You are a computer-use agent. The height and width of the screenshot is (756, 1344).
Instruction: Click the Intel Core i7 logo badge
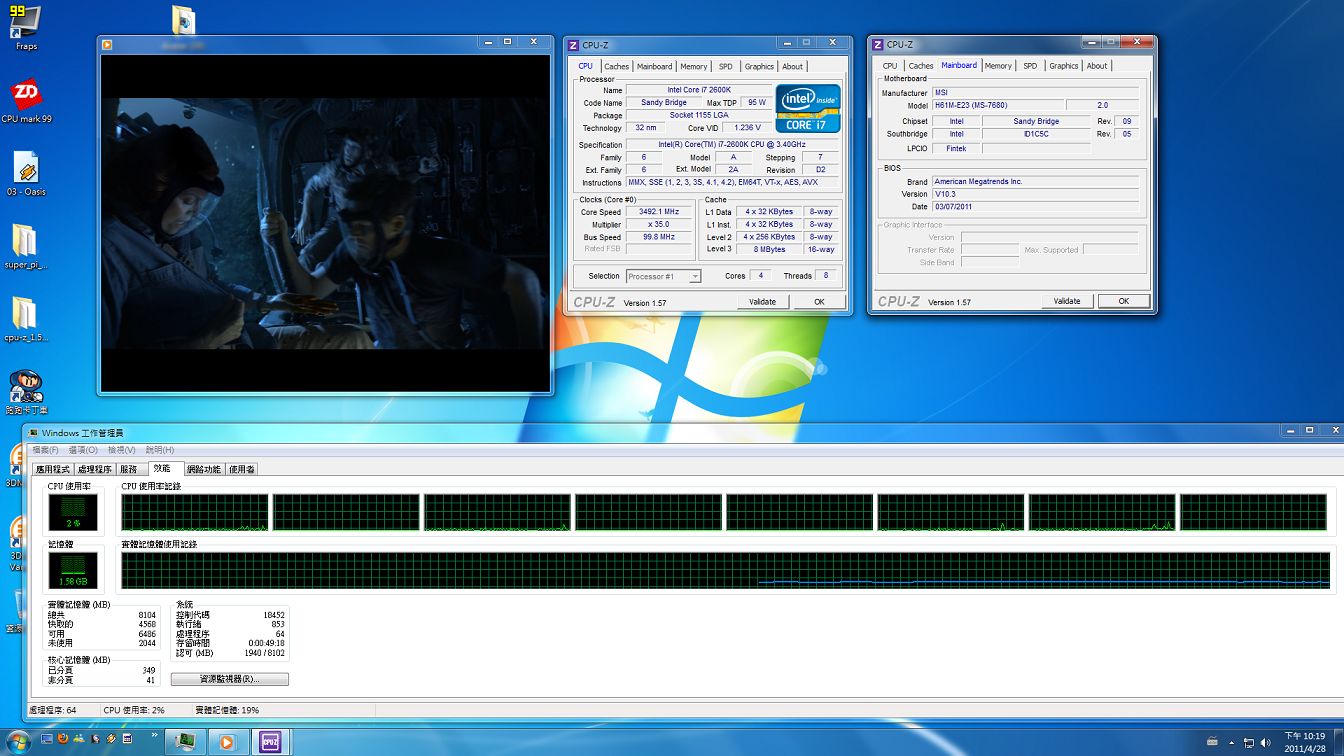pyautogui.click(x=808, y=109)
